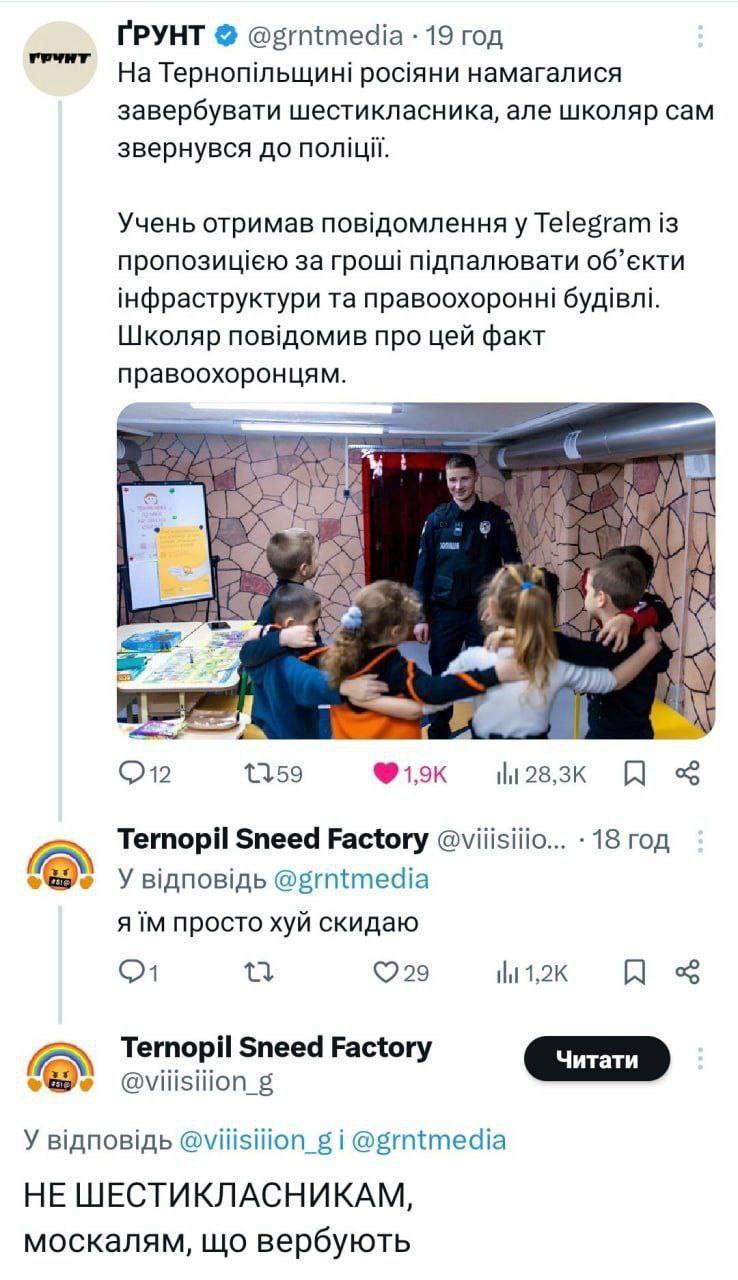Open three-dot menu on ҐРУНТ tweet
The height and width of the screenshot is (1280, 738).
[700, 36]
